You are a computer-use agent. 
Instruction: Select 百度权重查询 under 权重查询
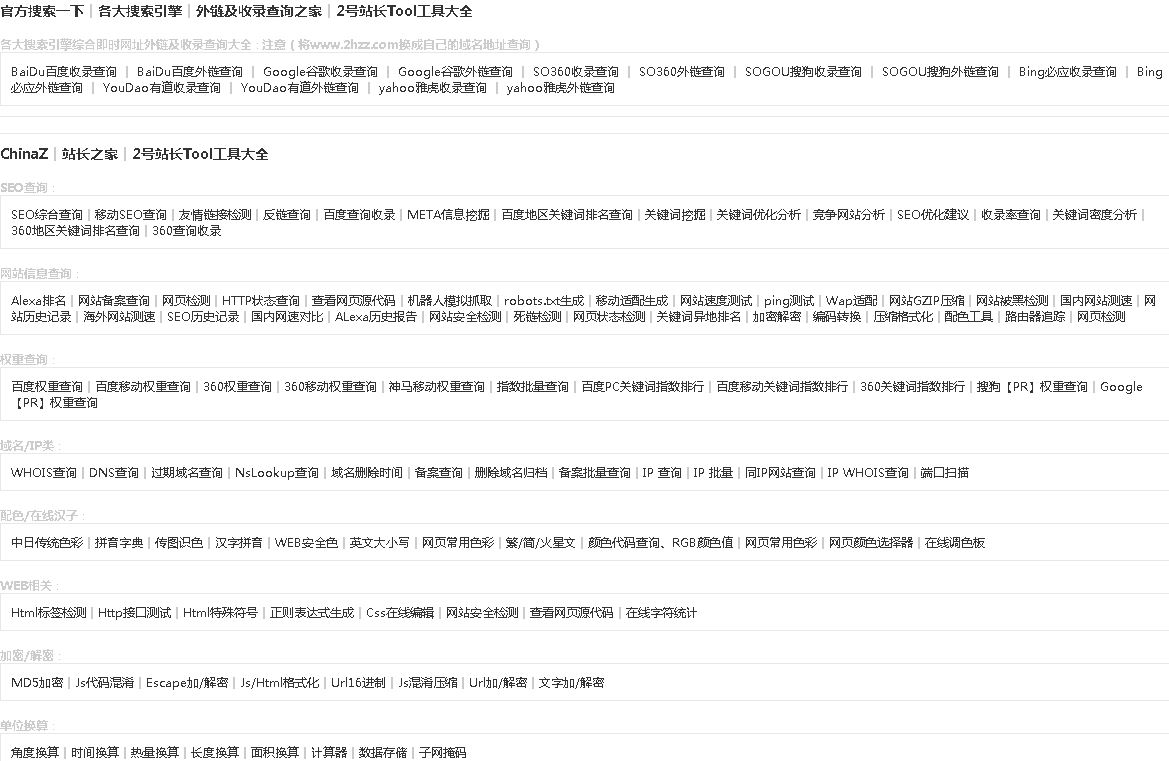46,385
